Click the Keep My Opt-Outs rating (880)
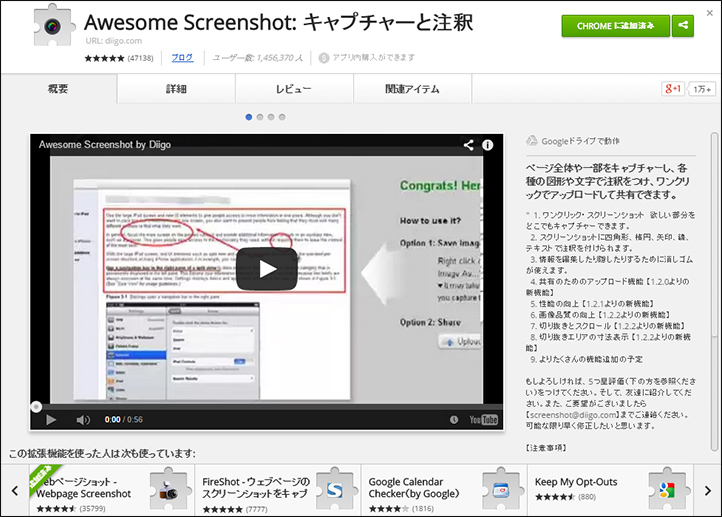 (x=565, y=497)
